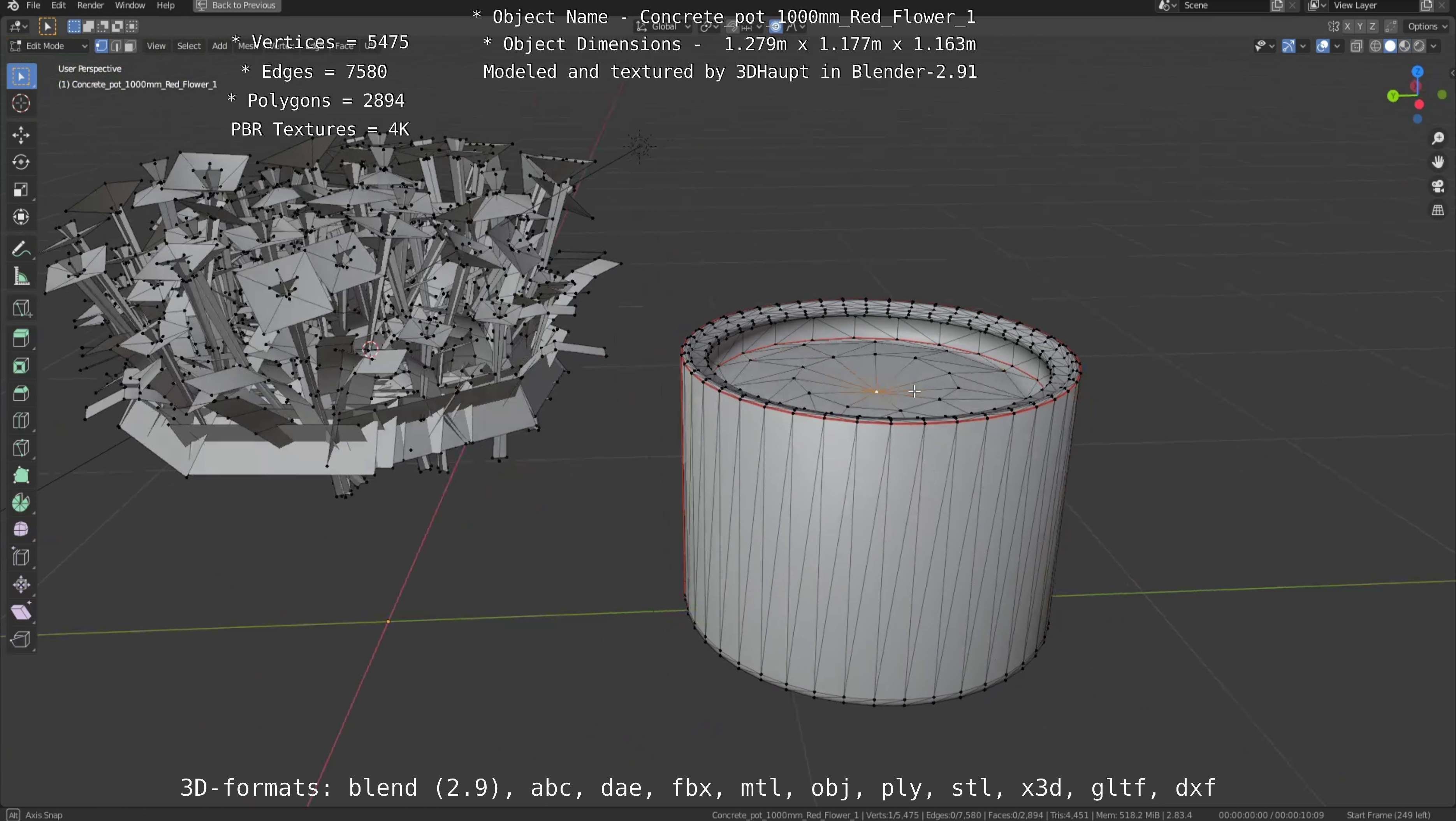Expand the sidebar with arrow
Image resolution: width=1456 pixels, height=821 pixels.
pos(1452,72)
